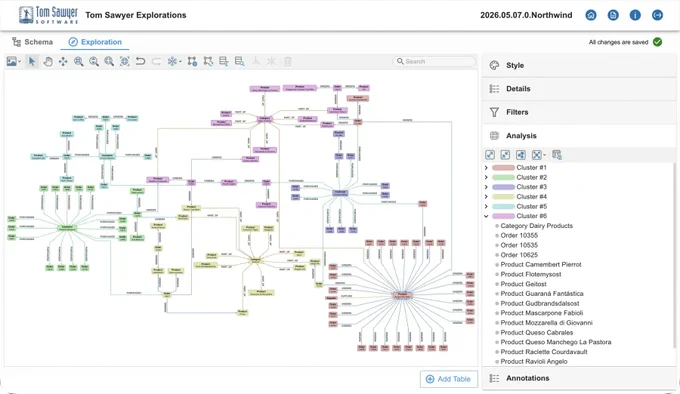Click the green Cluster #2 color swatch
Image resolution: width=680 pixels, height=394 pixels.
point(503,177)
